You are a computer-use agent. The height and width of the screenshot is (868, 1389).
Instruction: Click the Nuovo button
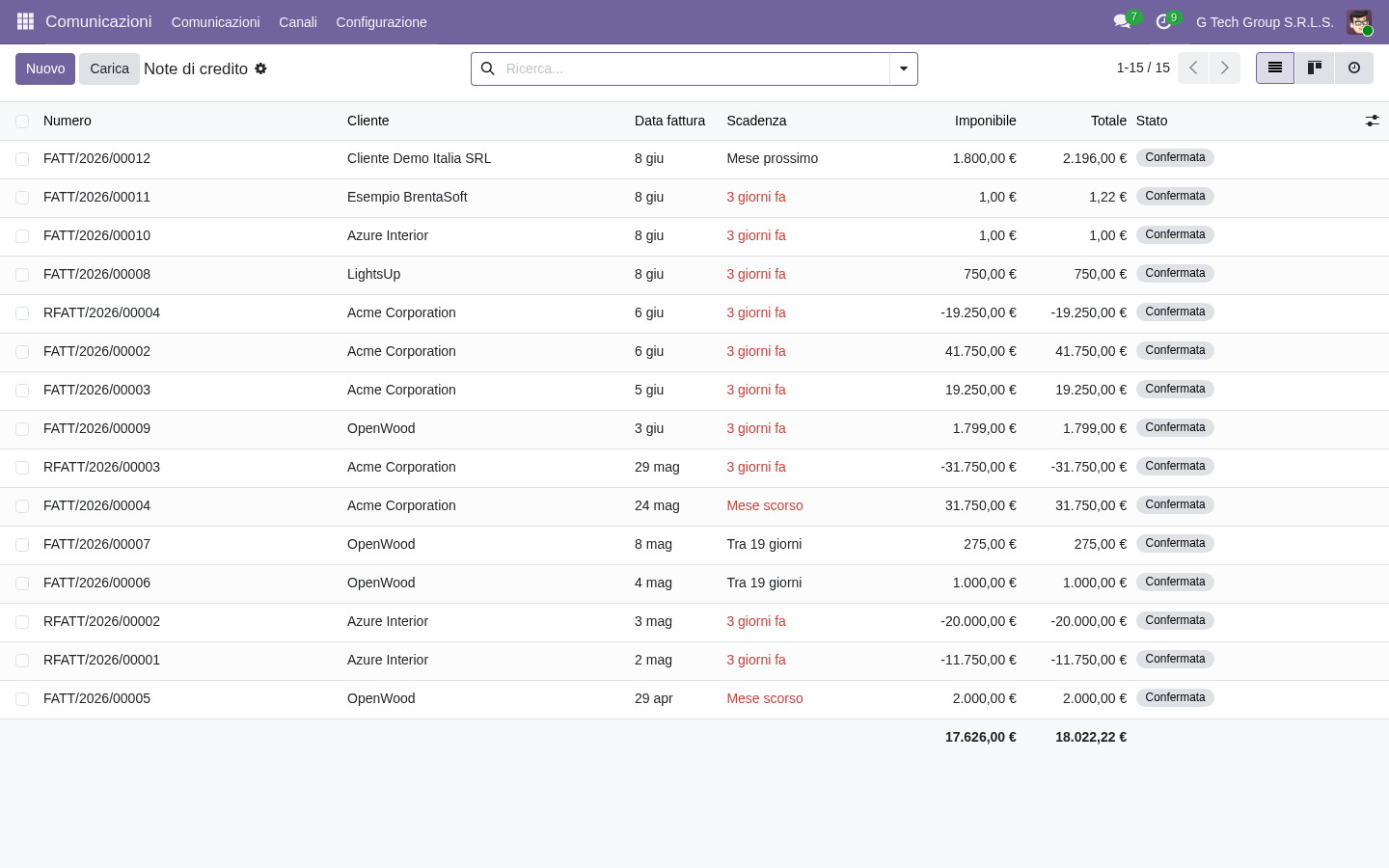[x=45, y=68]
